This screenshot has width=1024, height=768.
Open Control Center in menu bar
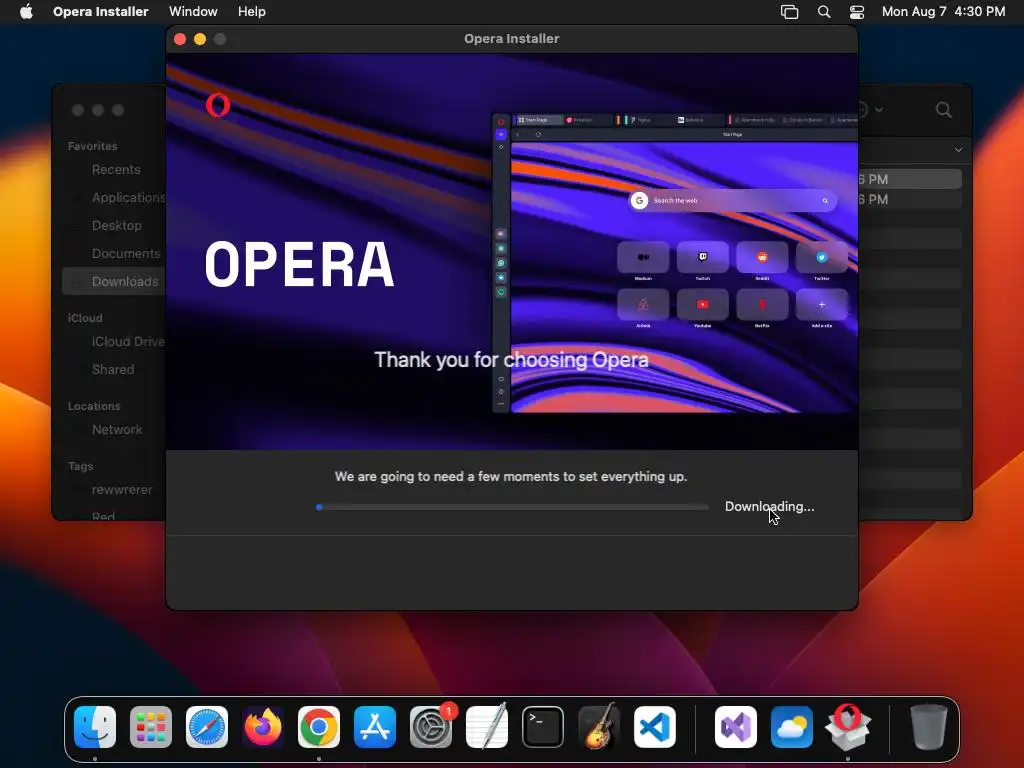pos(857,12)
